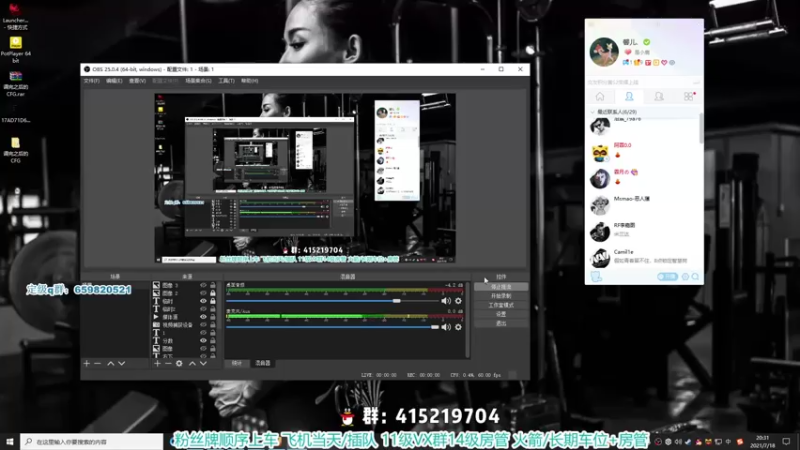This screenshot has width=800, height=450.
Task: Add a new source with the Sources panel plus icon
Action: click(157, 363)
